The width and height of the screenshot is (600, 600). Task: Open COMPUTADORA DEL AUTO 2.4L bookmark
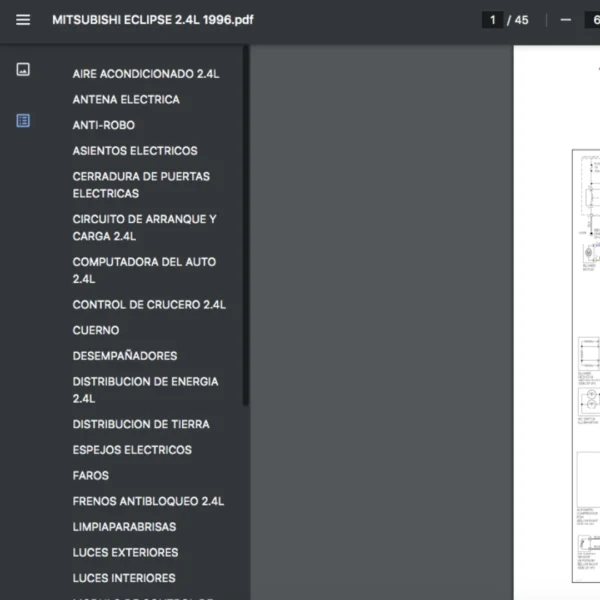pos(144,271)
